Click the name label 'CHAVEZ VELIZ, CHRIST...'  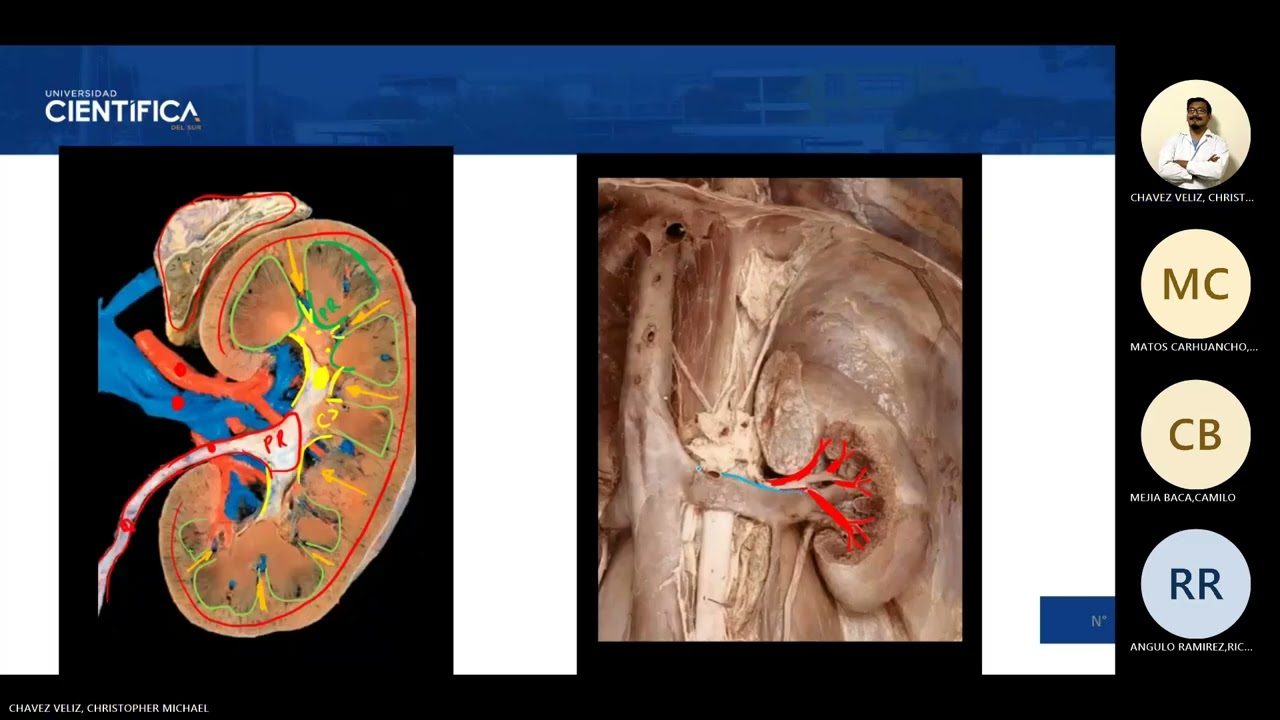tap(1192, 197)
